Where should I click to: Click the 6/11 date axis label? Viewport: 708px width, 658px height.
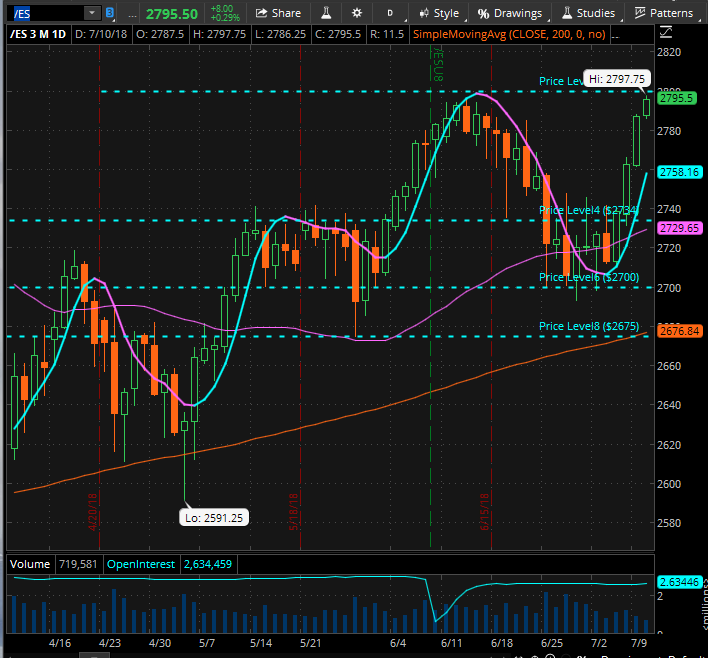click(452, 643)
